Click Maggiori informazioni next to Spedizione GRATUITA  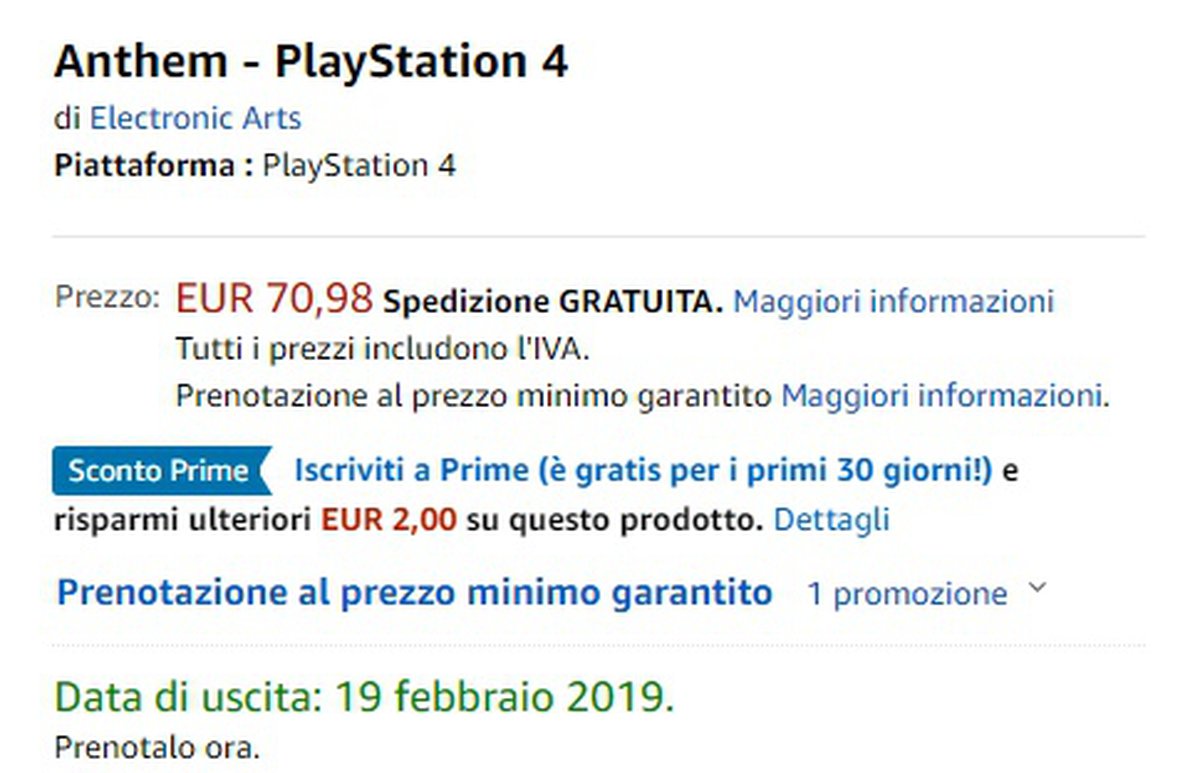(893, 301)
